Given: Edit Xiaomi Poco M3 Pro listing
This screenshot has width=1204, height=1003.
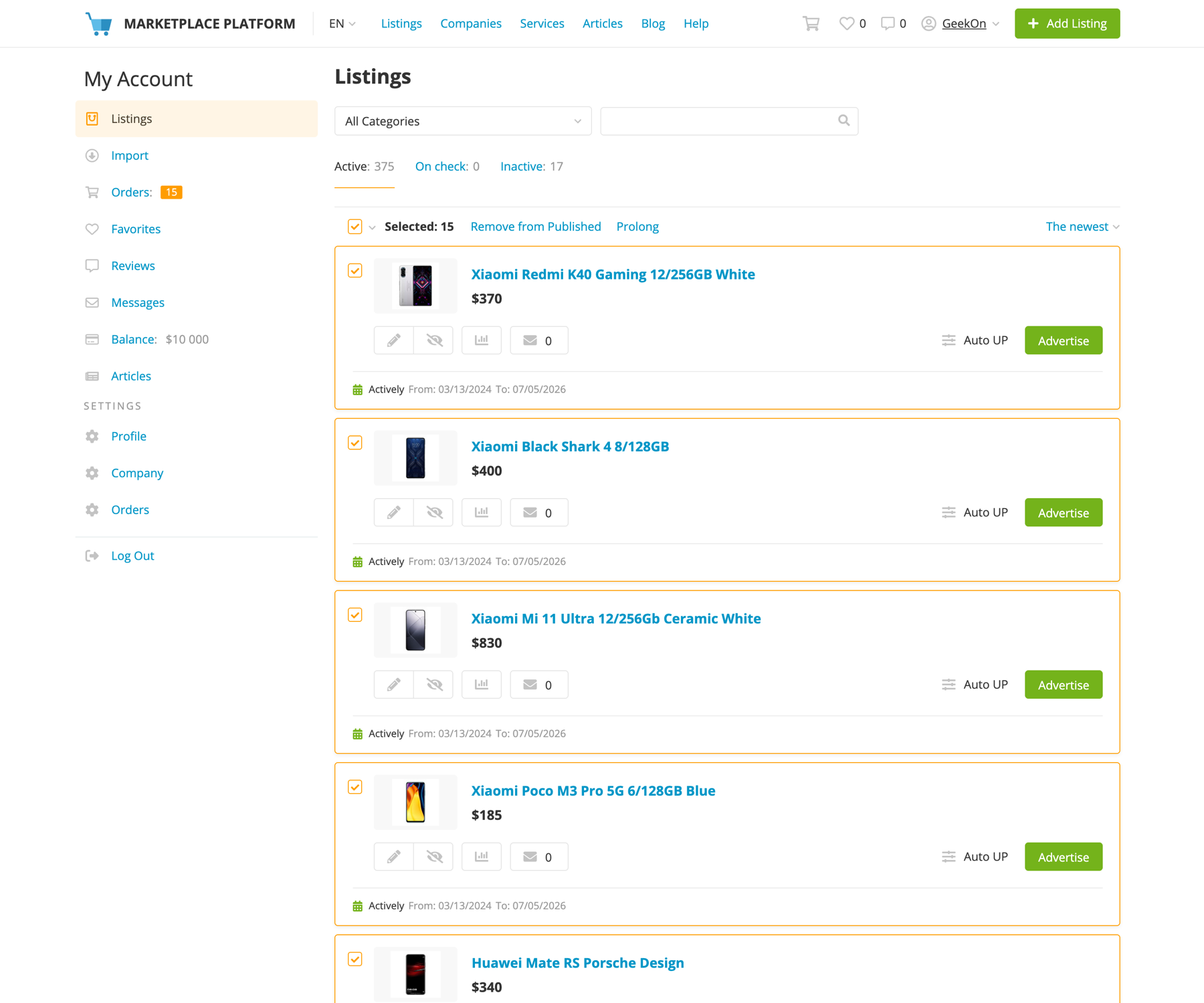Looking at the screenshot, I should 394,857.
